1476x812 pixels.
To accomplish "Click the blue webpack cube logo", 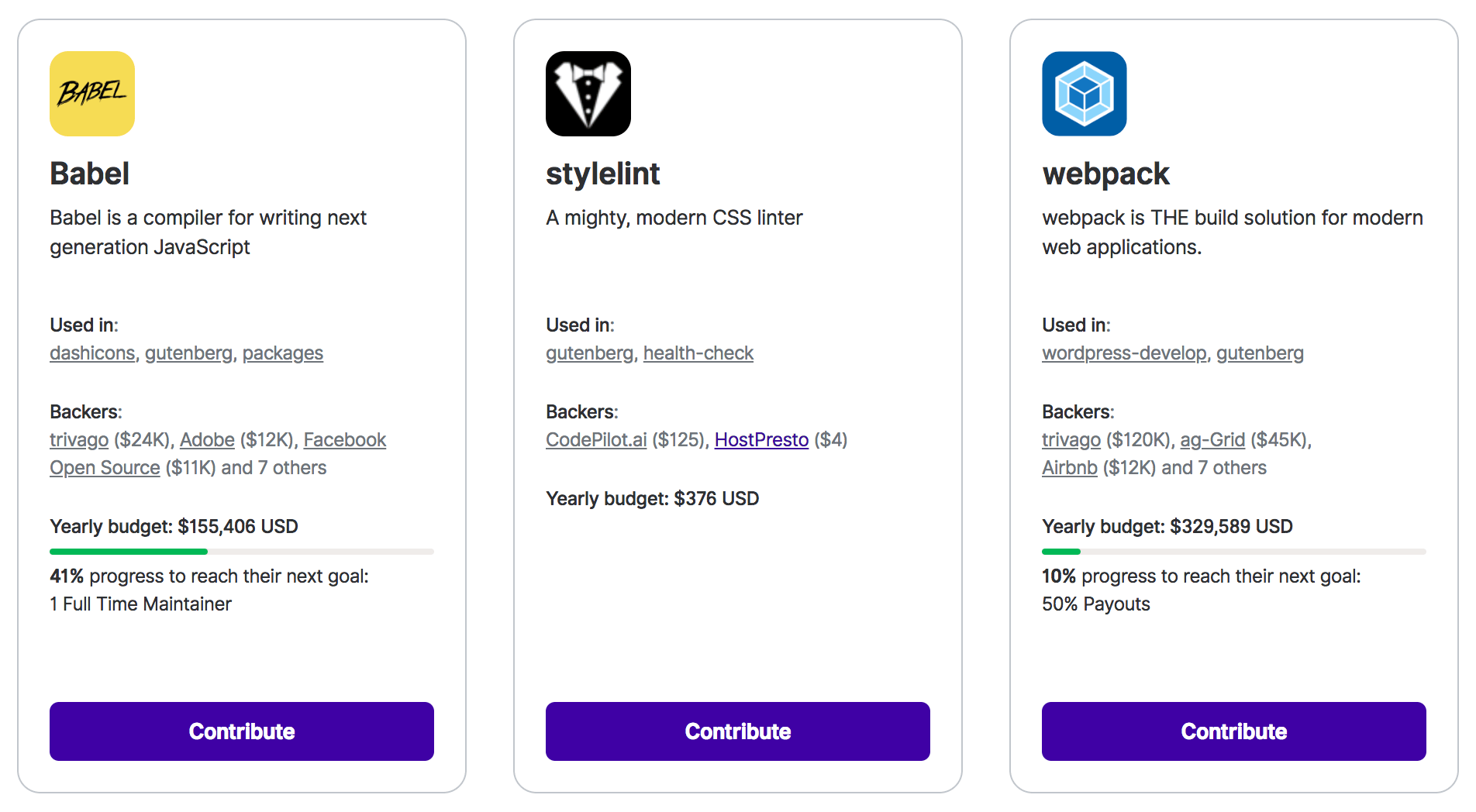I will (x=1085, y=94).
